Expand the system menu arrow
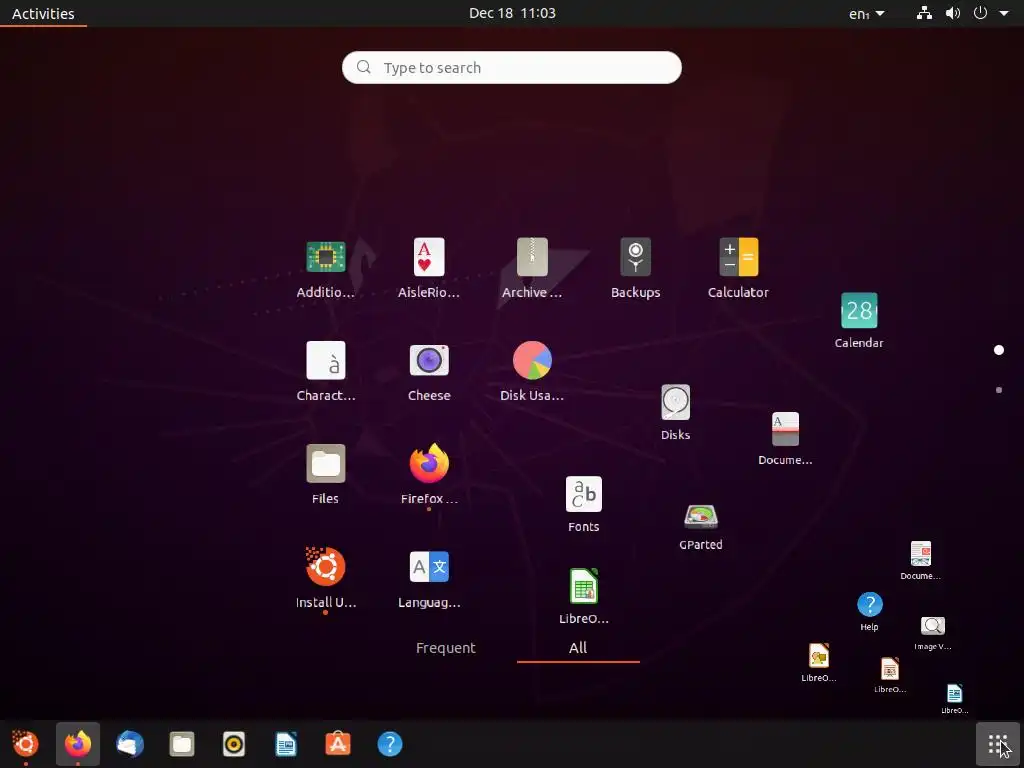 1004,13
